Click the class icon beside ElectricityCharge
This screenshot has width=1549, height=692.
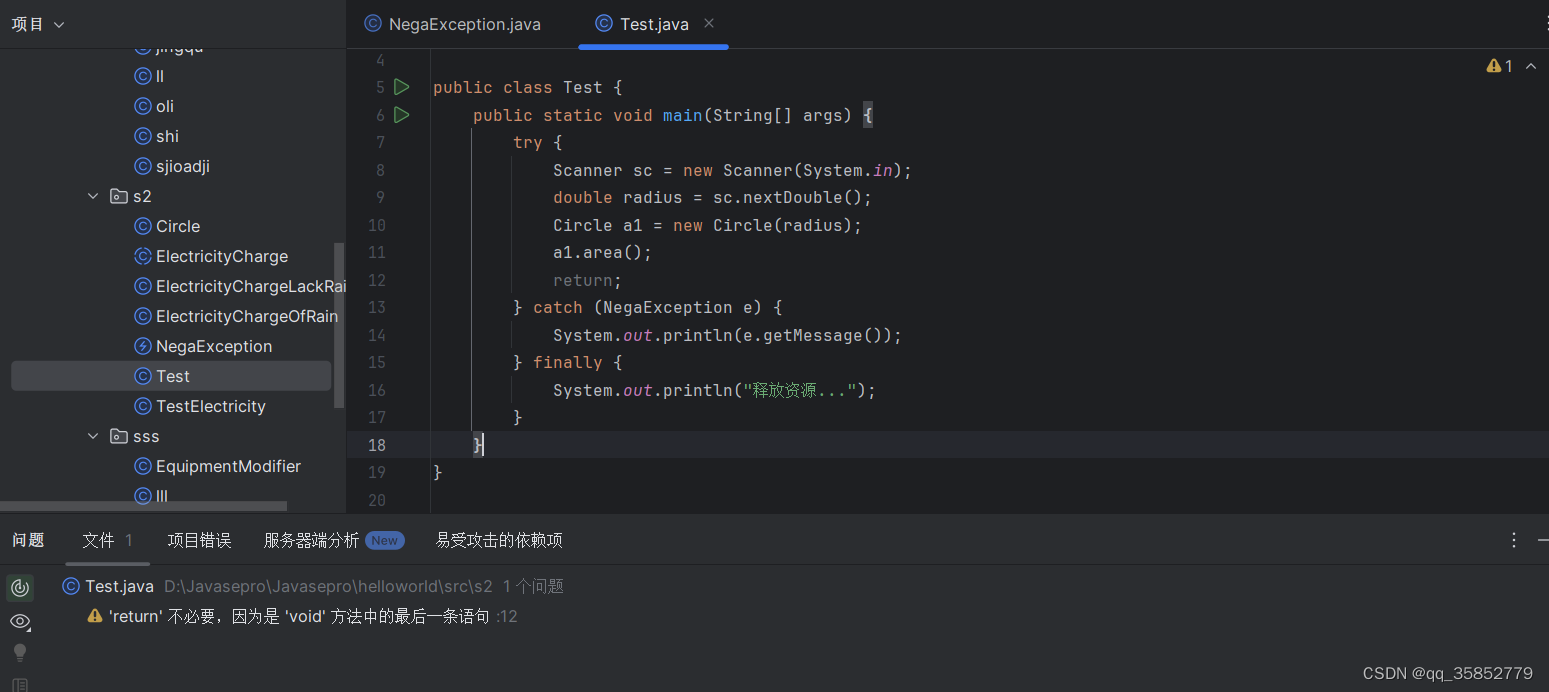pos(143,256)
